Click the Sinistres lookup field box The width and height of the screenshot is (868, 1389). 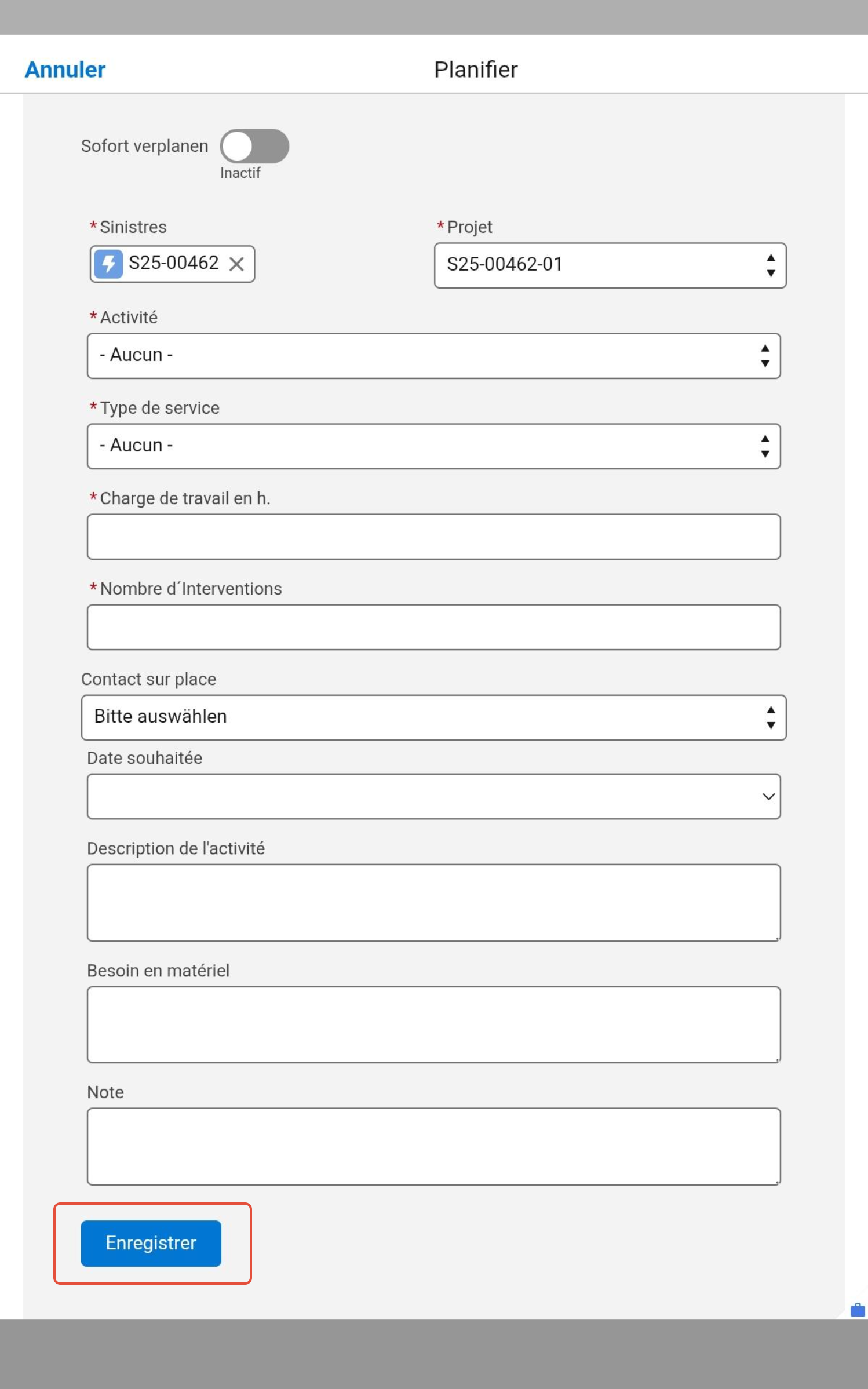coord(172,264)
